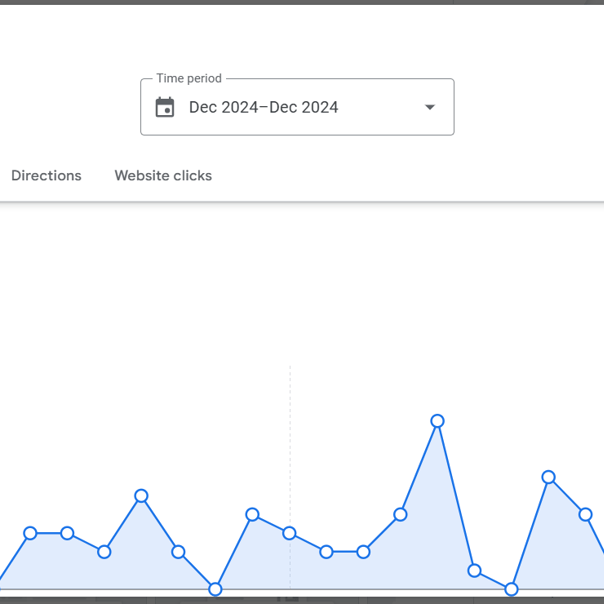604x604 pixels.
Task: Click the Time period field label
Action: point(189,78)
